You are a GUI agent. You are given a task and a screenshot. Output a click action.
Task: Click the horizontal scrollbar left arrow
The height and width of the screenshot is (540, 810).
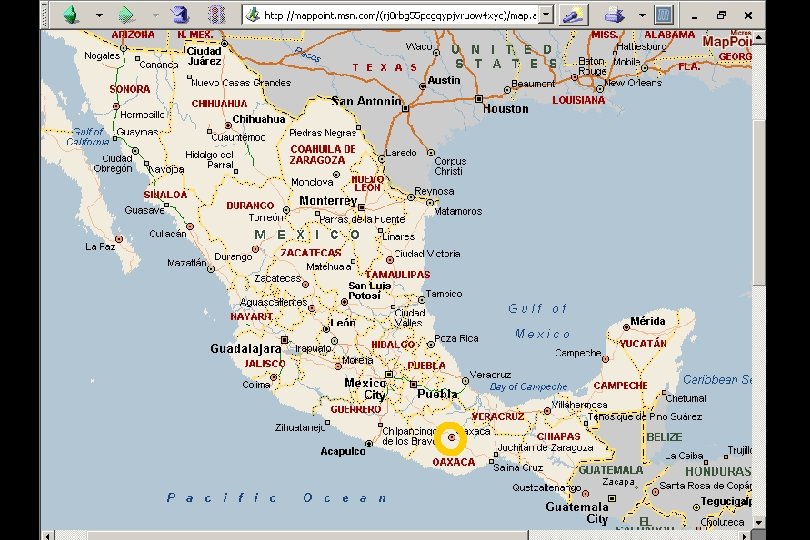click(47, 535)
